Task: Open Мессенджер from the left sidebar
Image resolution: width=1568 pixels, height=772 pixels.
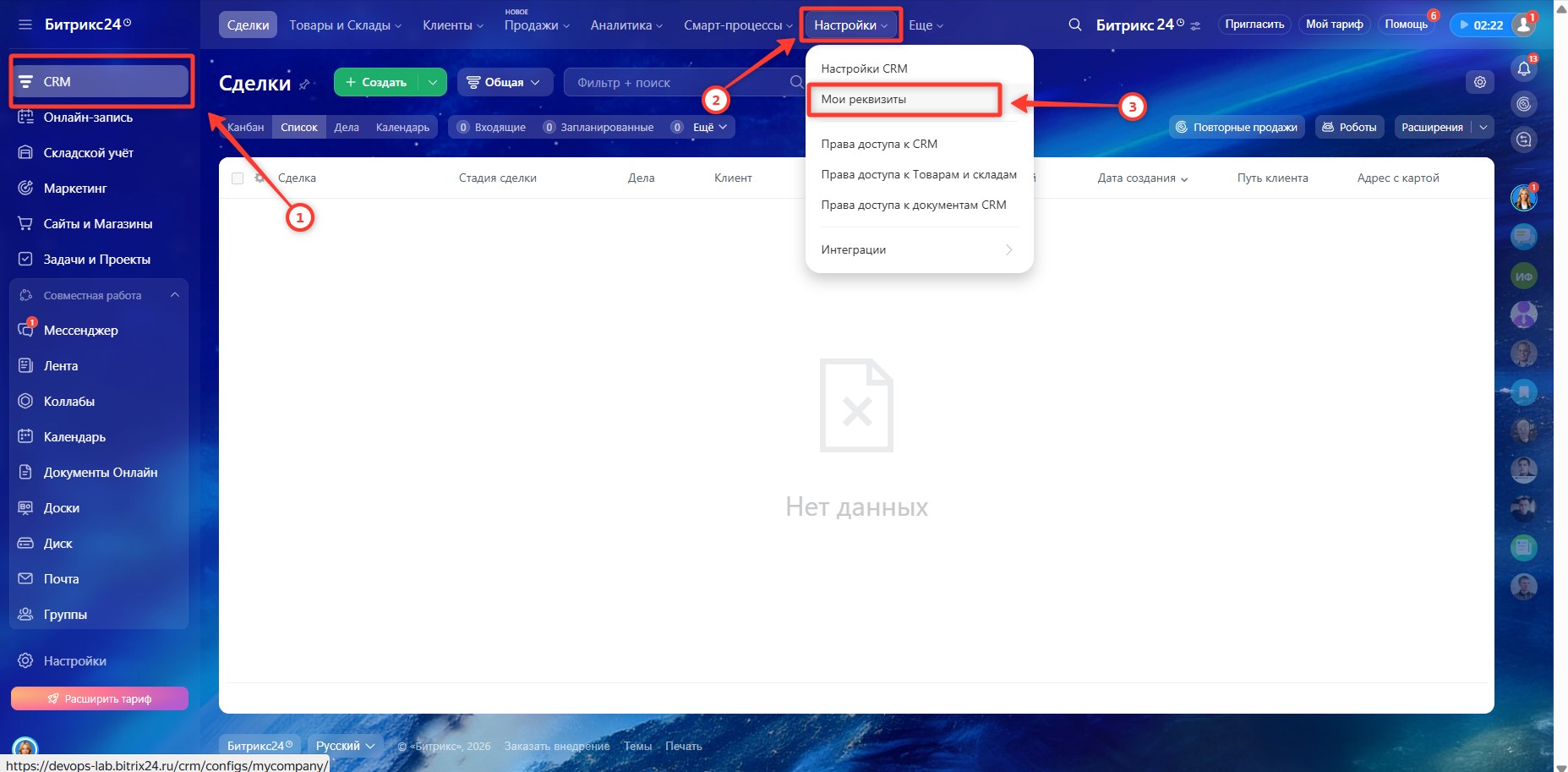Action: [80, 331]
